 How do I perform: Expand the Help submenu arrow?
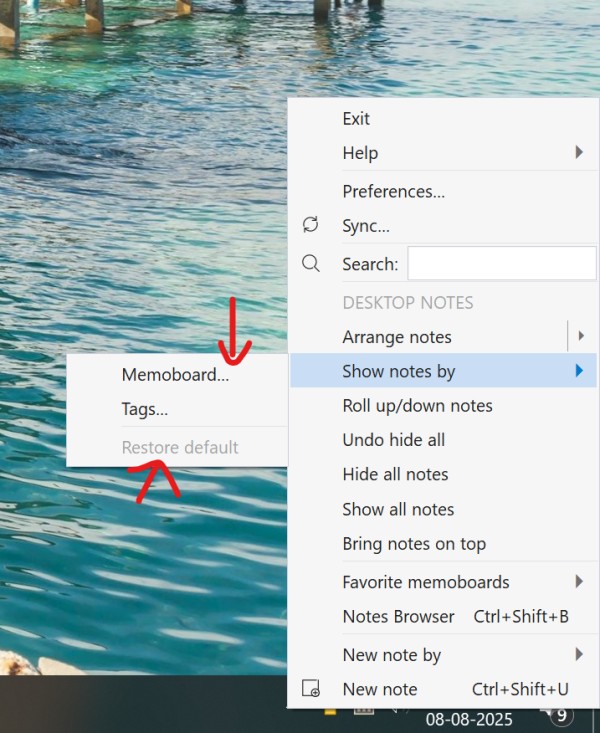coord(579,153)
